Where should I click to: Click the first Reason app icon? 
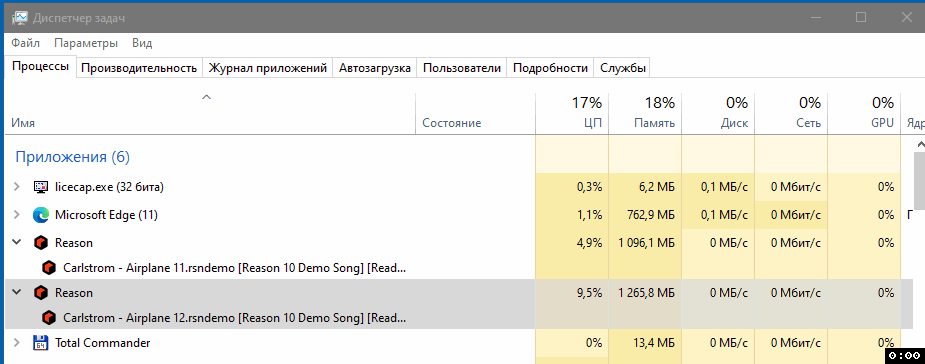pyautogui.click(x=41, y=242)
